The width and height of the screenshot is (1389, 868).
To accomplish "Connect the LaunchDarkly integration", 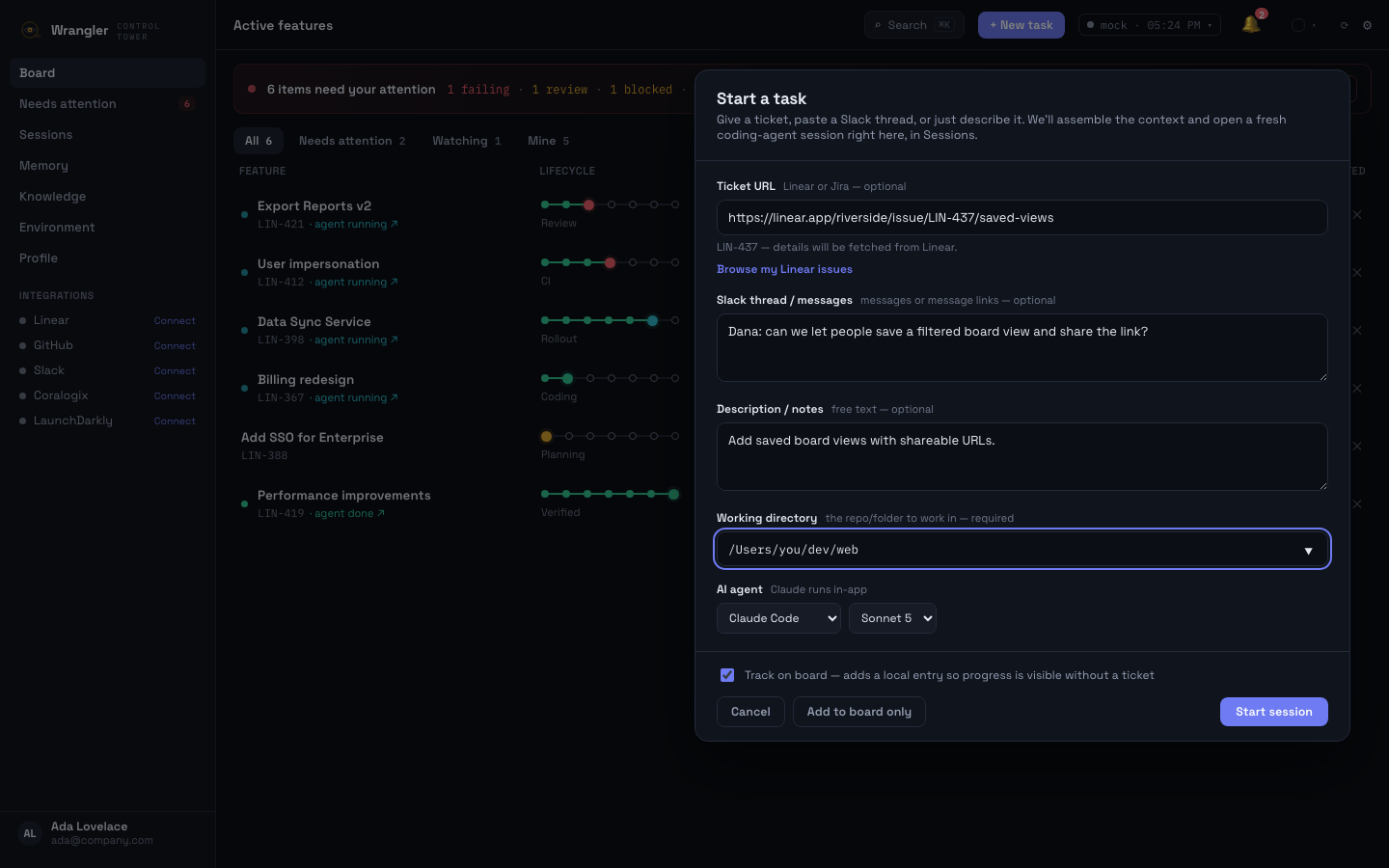I will [175, 420].
